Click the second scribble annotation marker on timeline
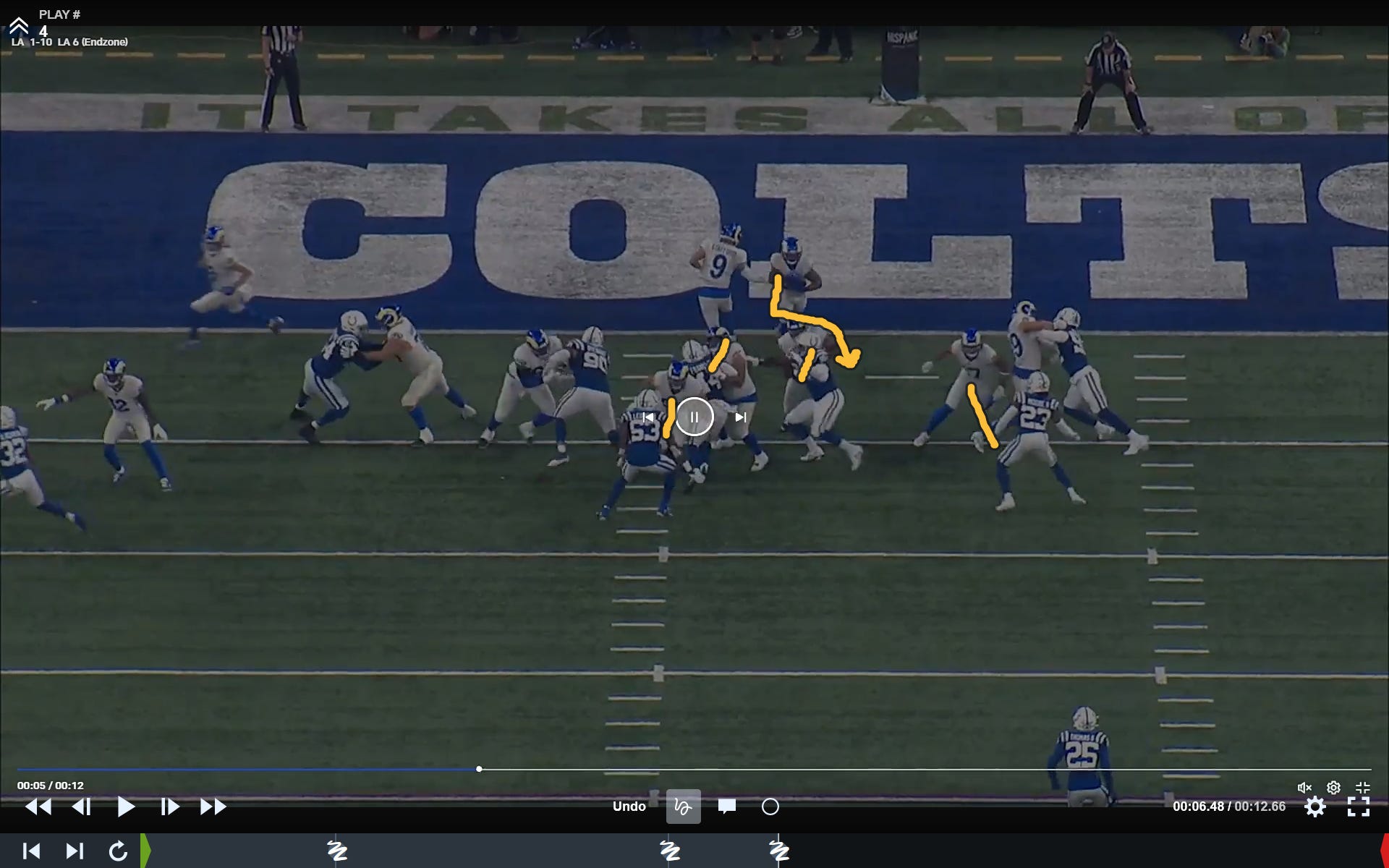 tap(670, 850)
